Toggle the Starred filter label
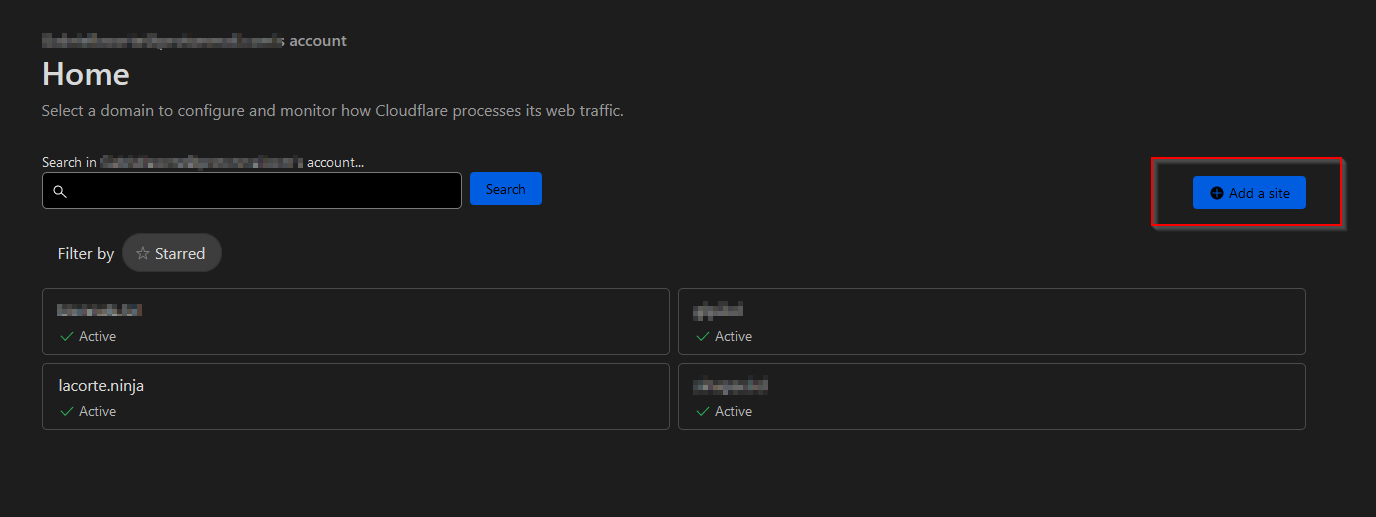Viewport: 1376px width, 517px height. click(x=180, y=254)
